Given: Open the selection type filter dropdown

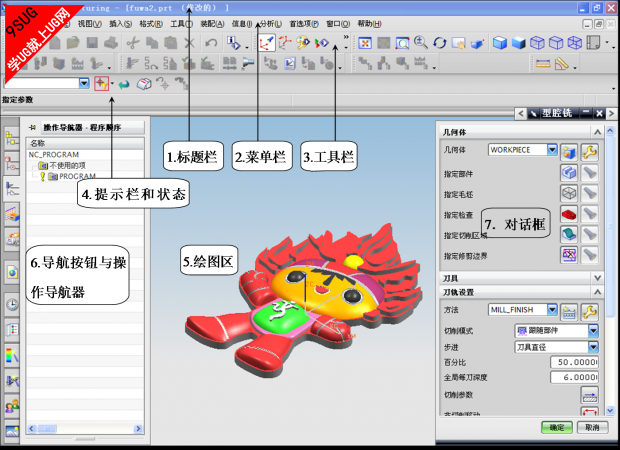Looking at the screenshot, I should [x=84, y=83].
